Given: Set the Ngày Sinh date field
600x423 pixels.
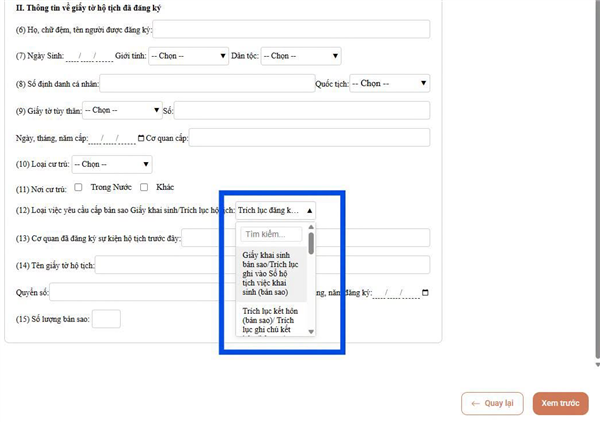Looking at the screenshot, I should click(x=89, y=56).
